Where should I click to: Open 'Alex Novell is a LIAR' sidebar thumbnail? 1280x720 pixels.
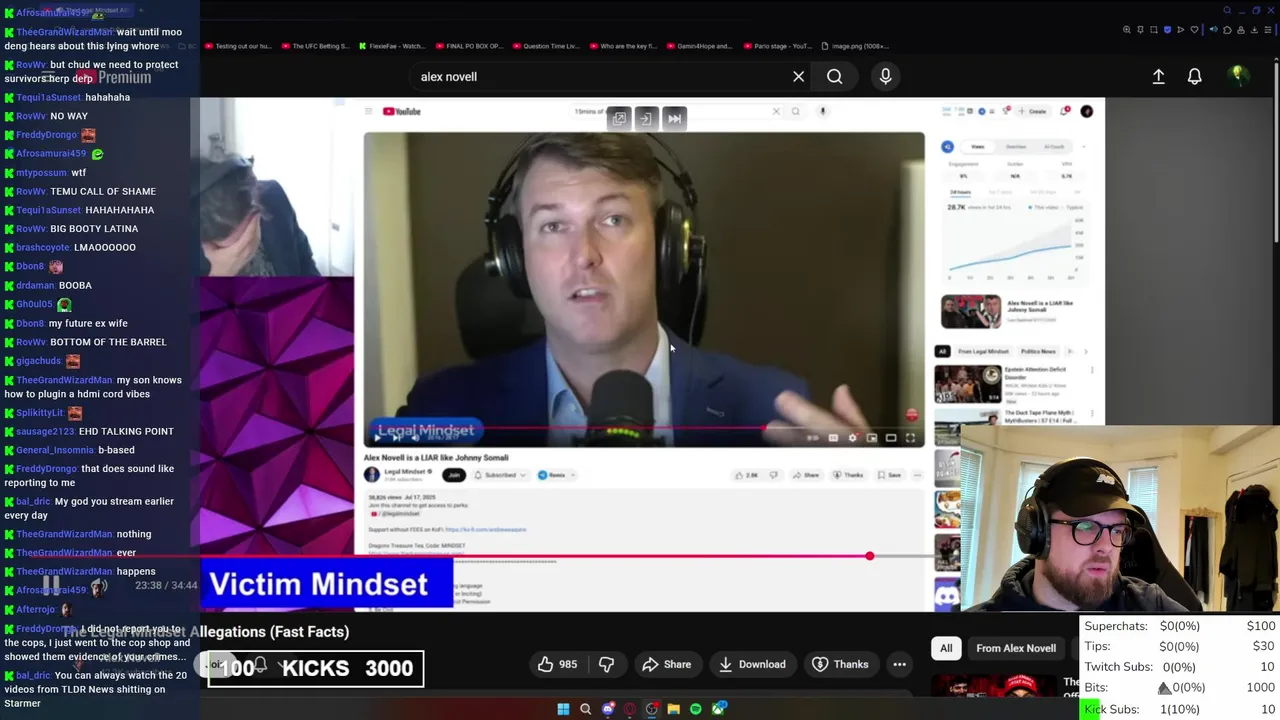click(x=970, y=311)
